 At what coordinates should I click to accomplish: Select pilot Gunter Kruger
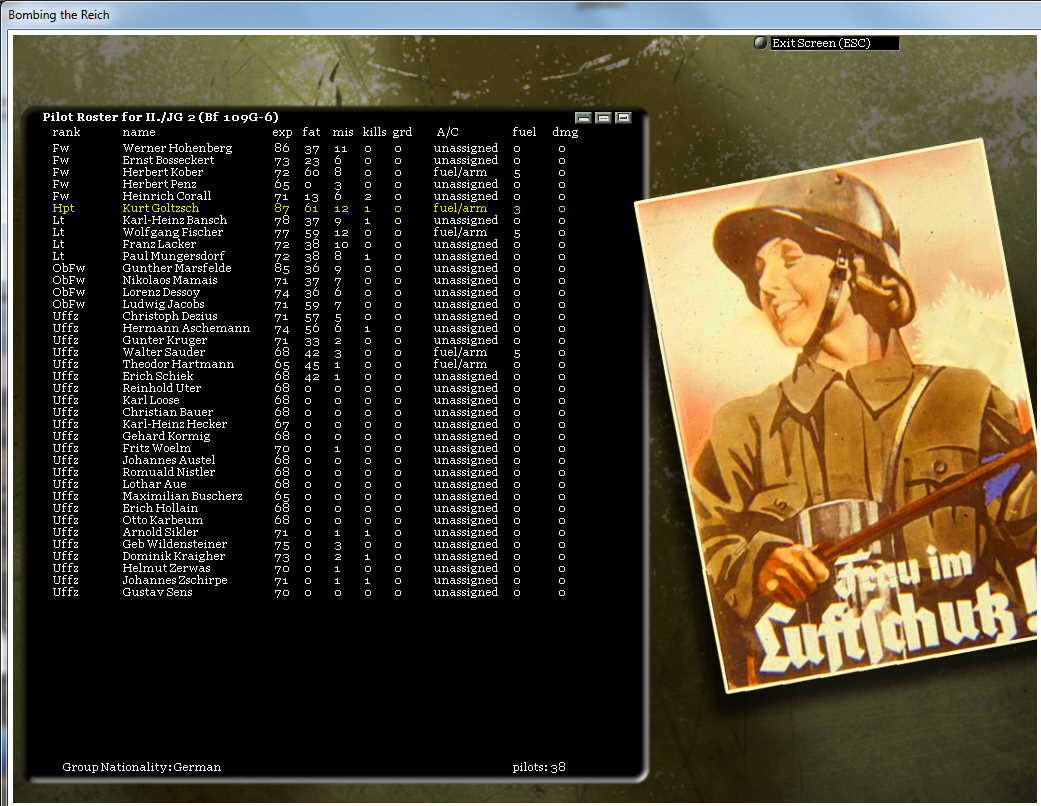click(x=165, y=339)
